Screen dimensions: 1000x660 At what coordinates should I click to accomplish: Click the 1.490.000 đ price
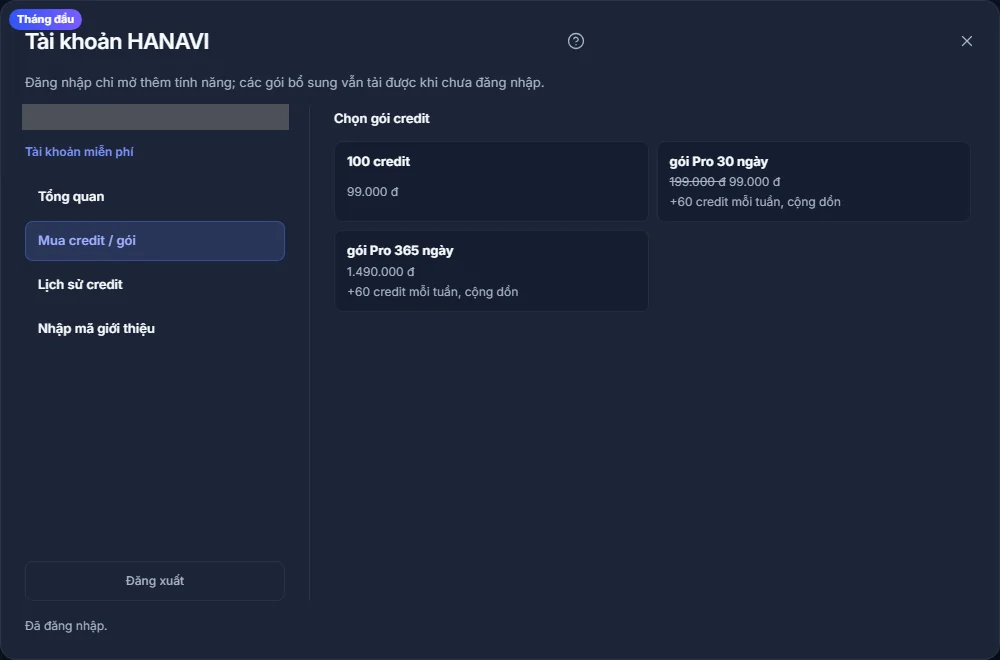pyautogui.click(x=381, y=272)
